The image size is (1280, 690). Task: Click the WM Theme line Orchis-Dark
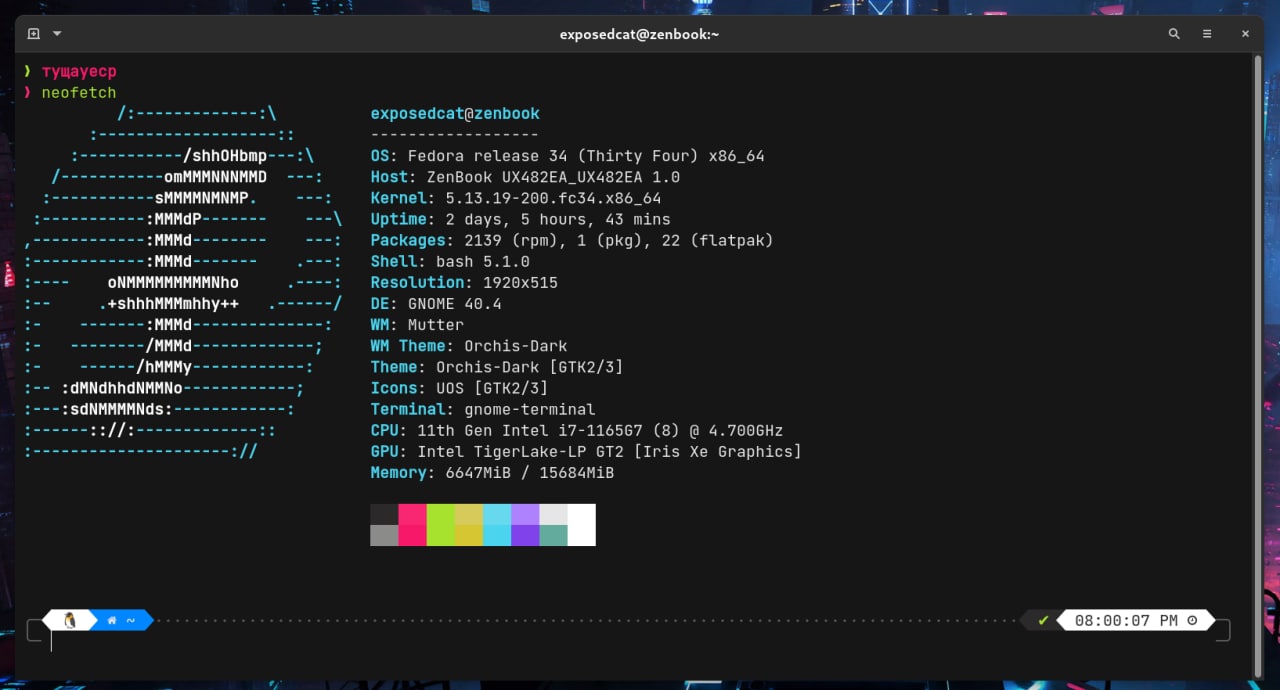(469, 345)
